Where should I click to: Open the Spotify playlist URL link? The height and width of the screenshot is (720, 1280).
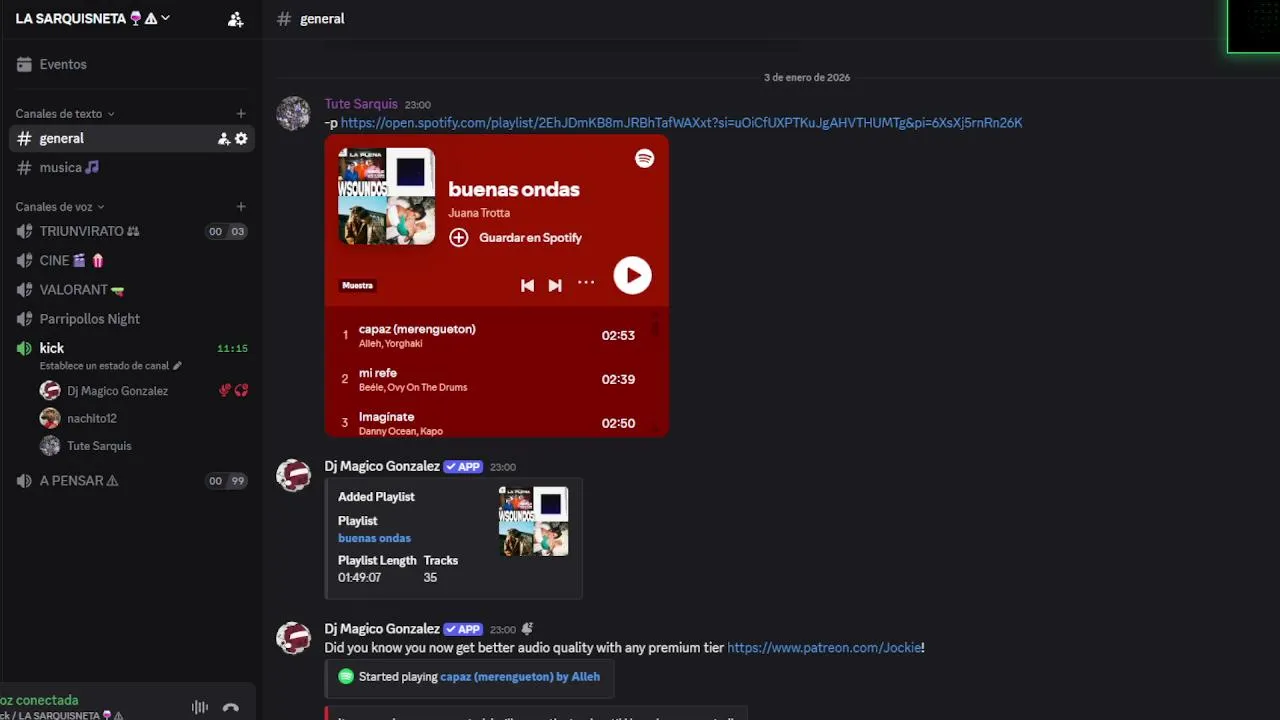[x=681, y=123]
